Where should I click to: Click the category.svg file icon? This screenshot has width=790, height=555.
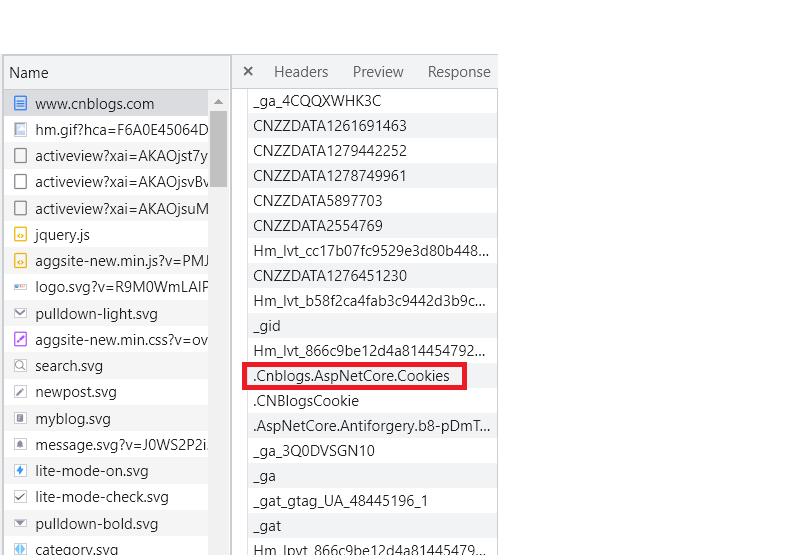click(20, 548)
